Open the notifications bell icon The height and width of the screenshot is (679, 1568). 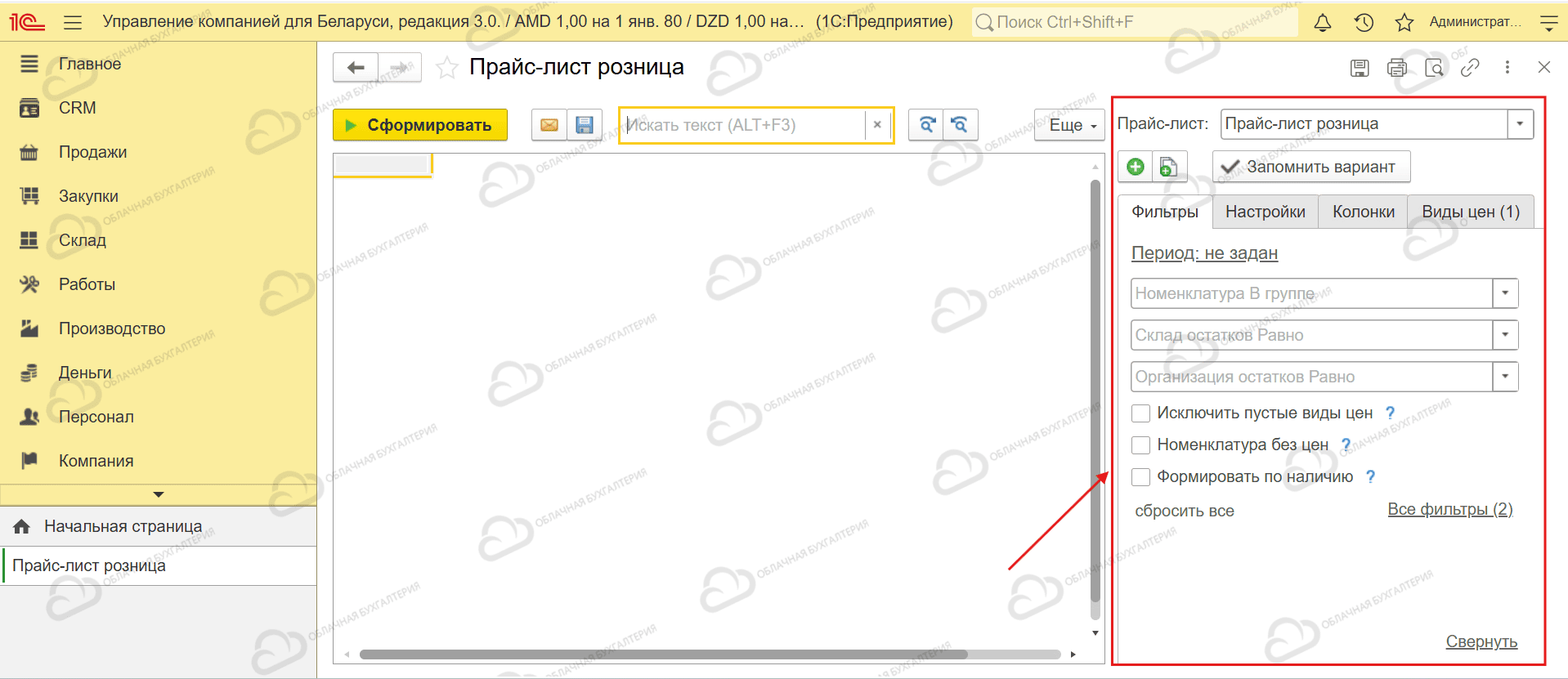pyautogui.click(x=1322, y=22)
